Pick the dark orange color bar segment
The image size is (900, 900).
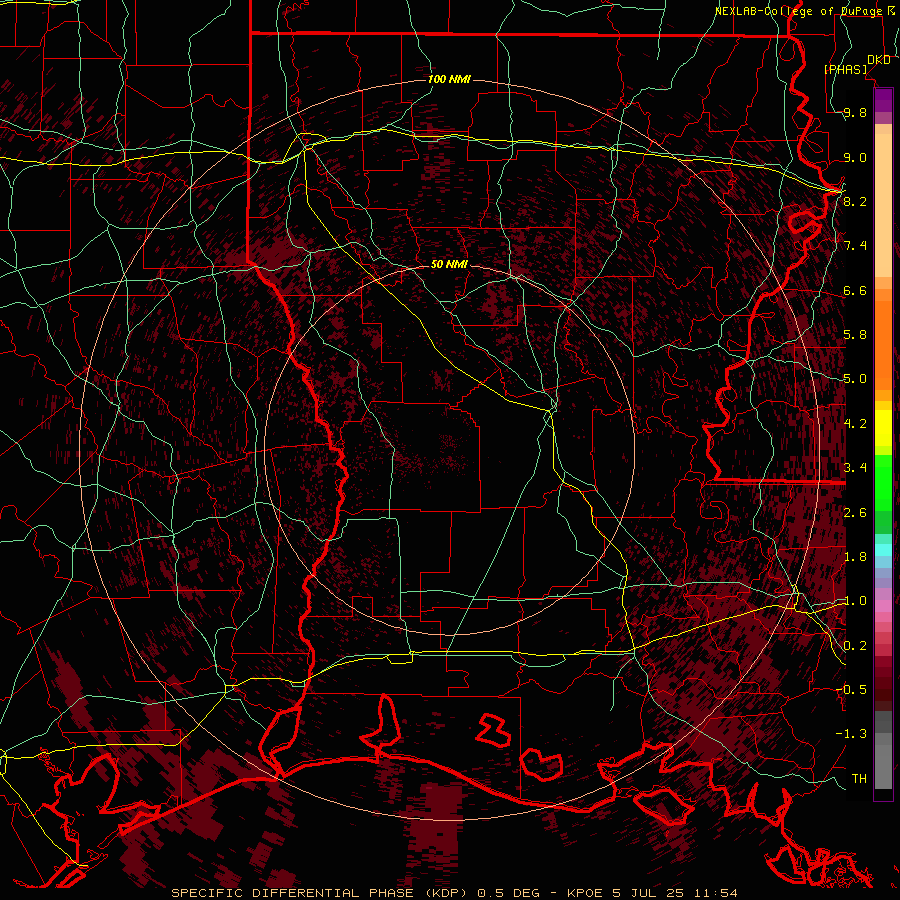(883, 344)
